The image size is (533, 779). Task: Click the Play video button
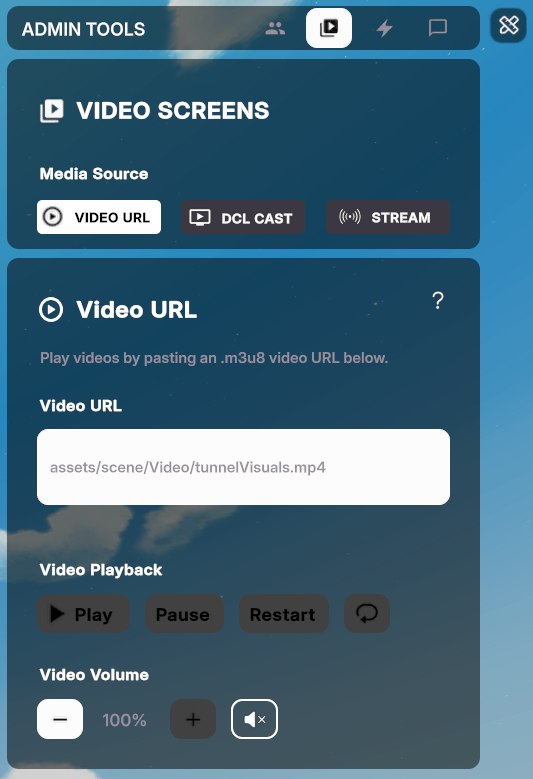click(83, 614)
